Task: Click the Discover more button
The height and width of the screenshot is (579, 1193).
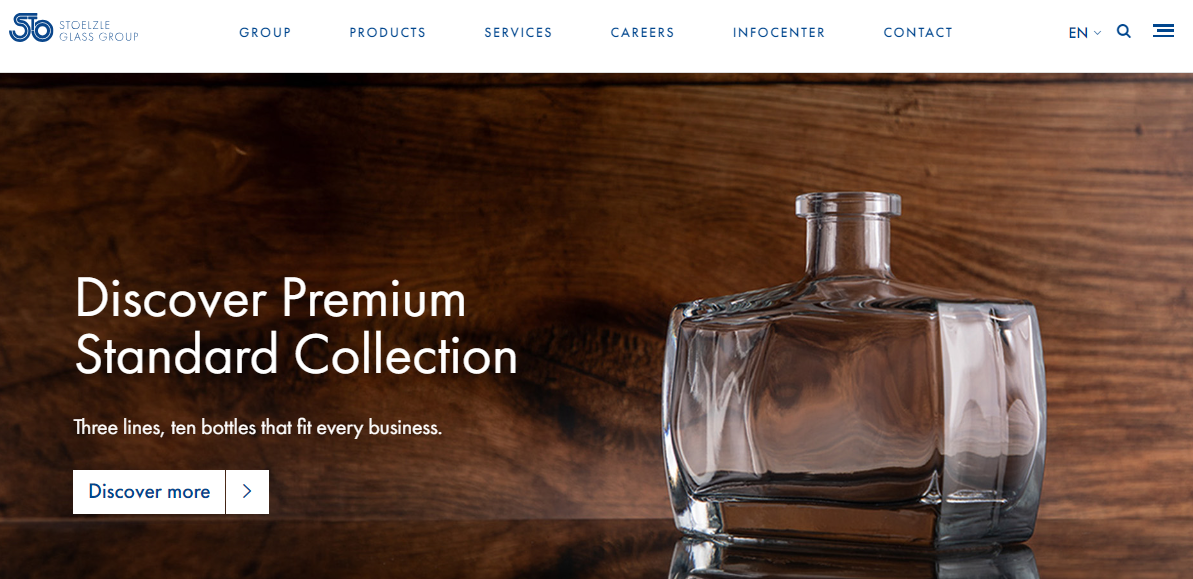Action: click(149, 492)
